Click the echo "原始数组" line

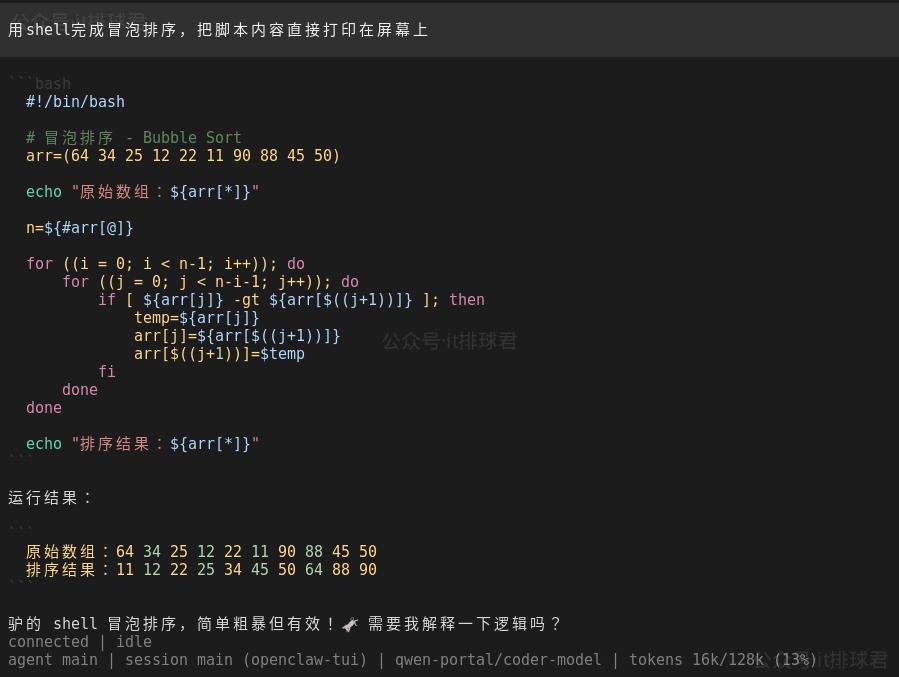coord(142,191)
